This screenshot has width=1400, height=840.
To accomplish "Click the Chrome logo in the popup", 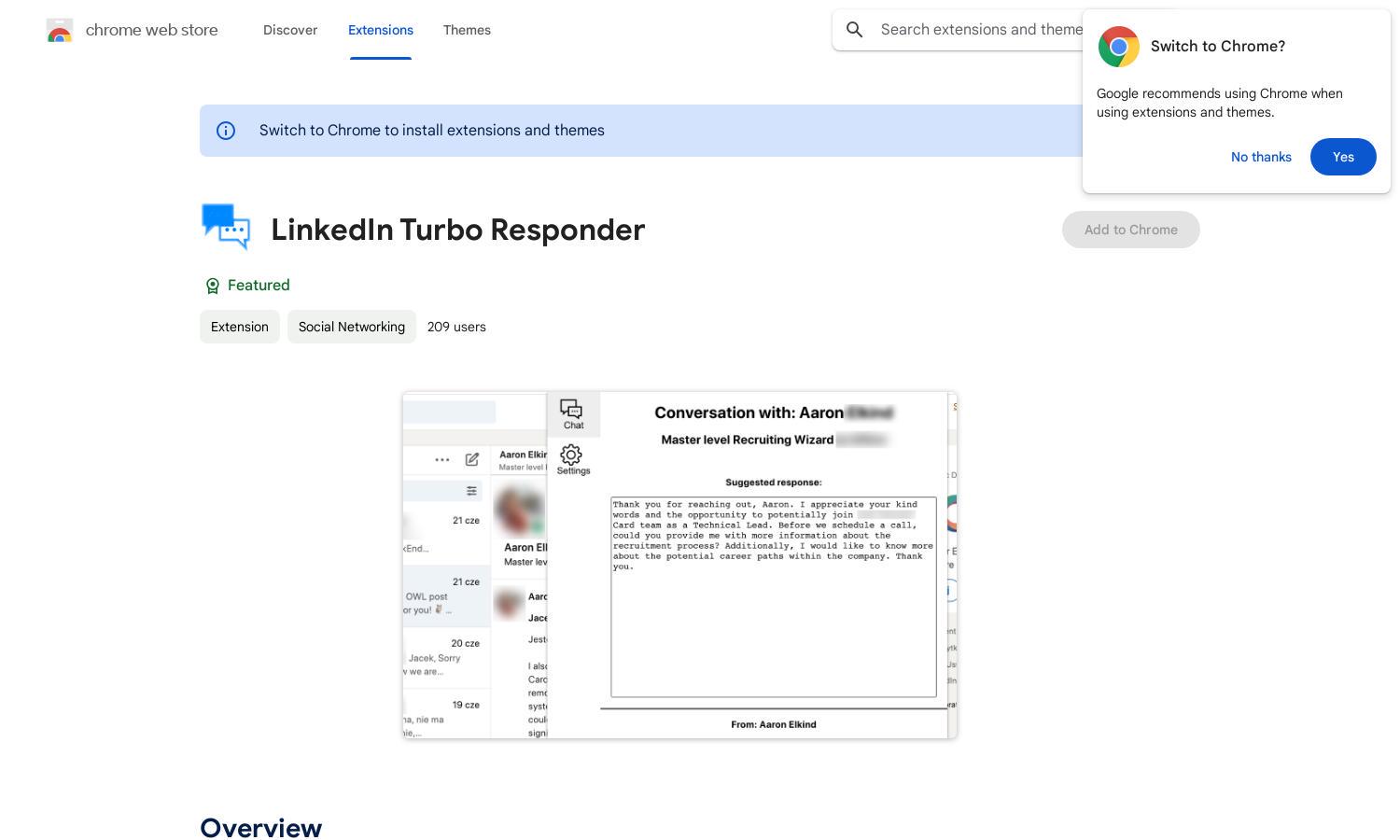I will (x=1118, y=47).
